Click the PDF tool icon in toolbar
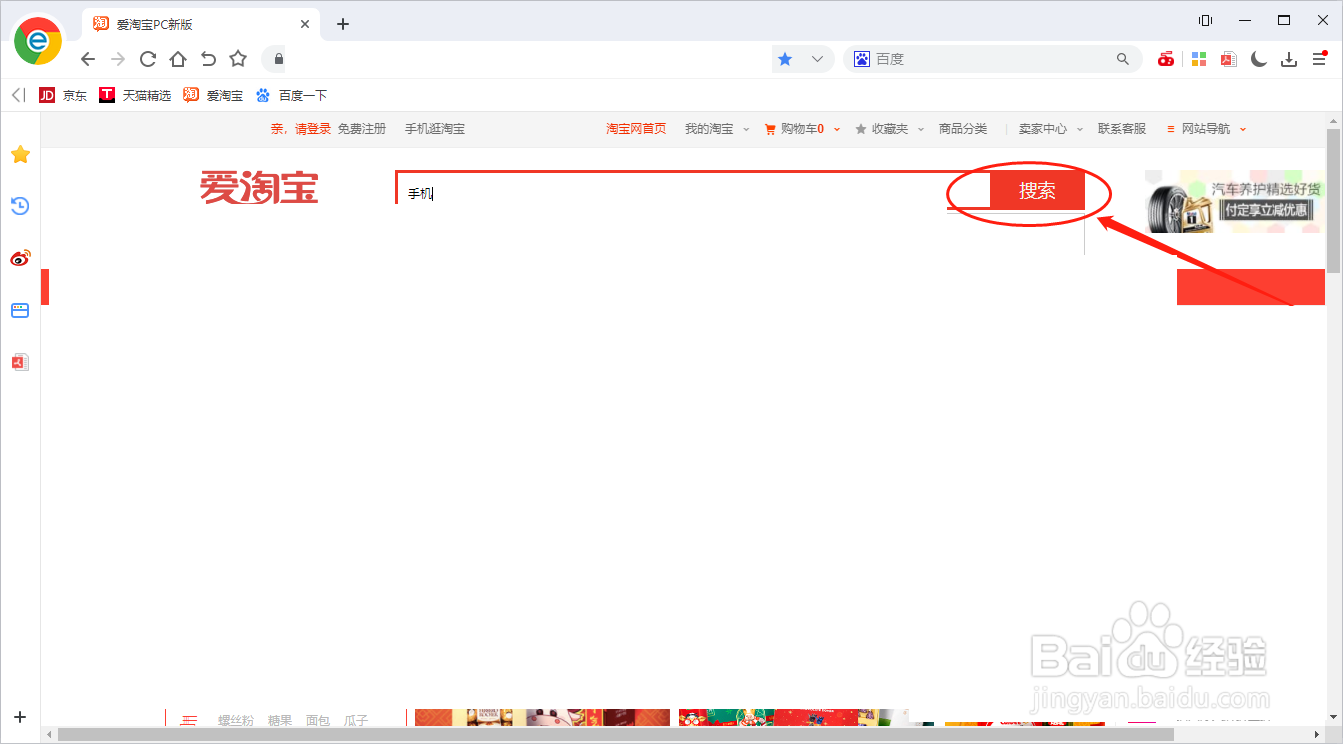 coord(1228,59)
